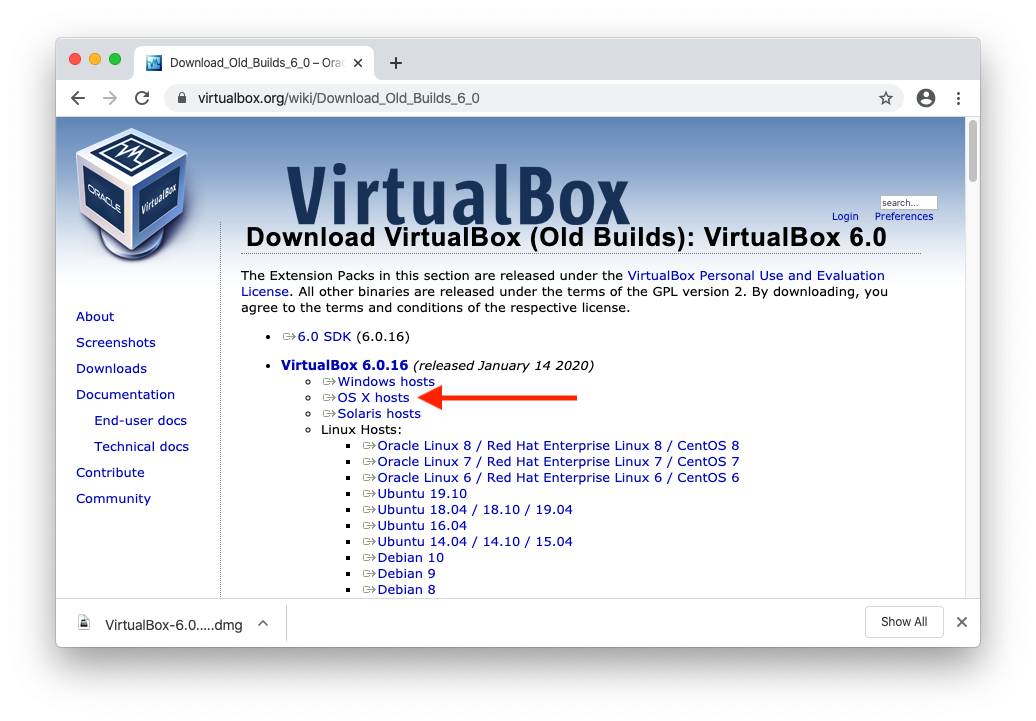Download the Debian 9 package
1036x721 pixels.
406,574
